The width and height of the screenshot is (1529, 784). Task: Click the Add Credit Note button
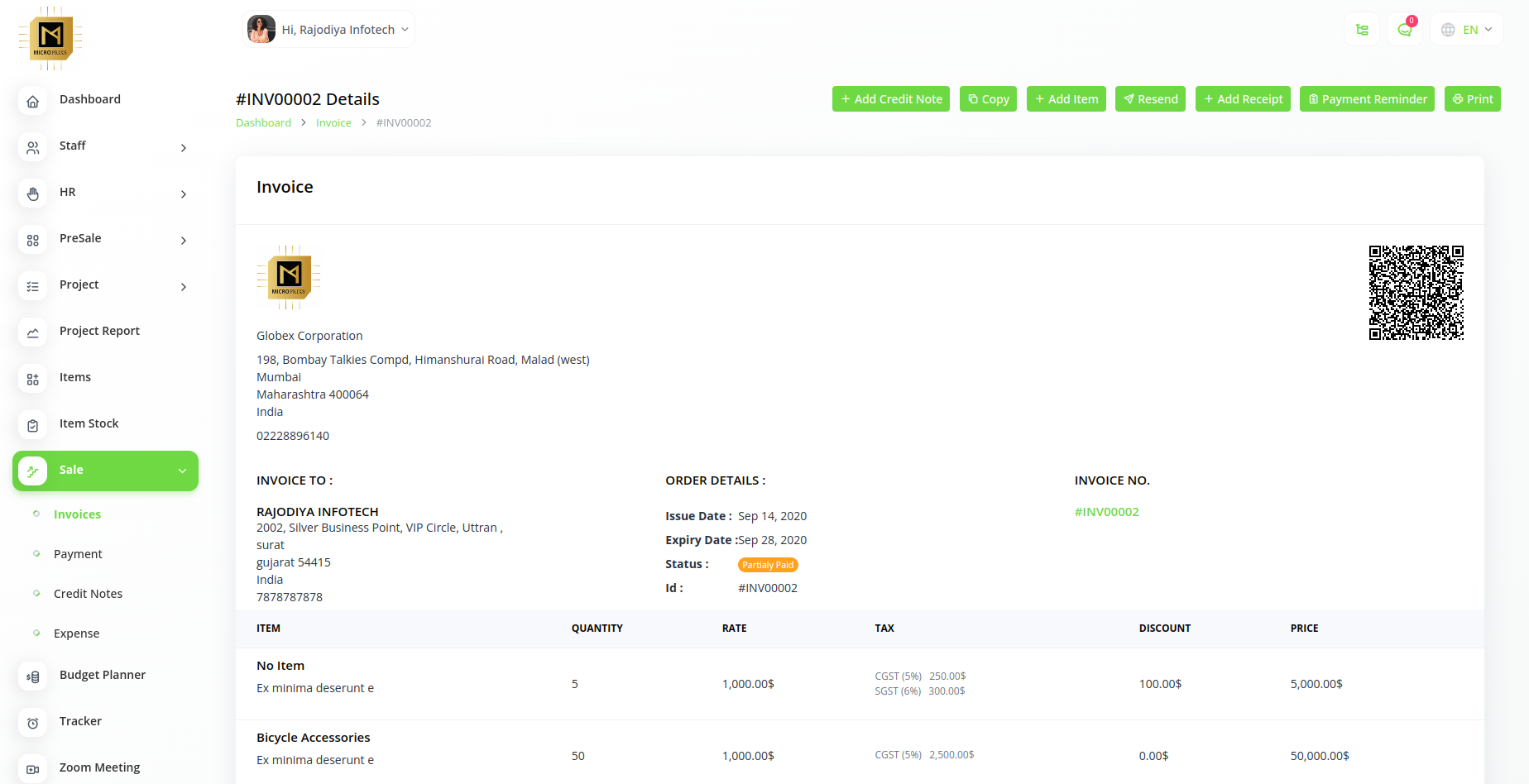[890, 99]
